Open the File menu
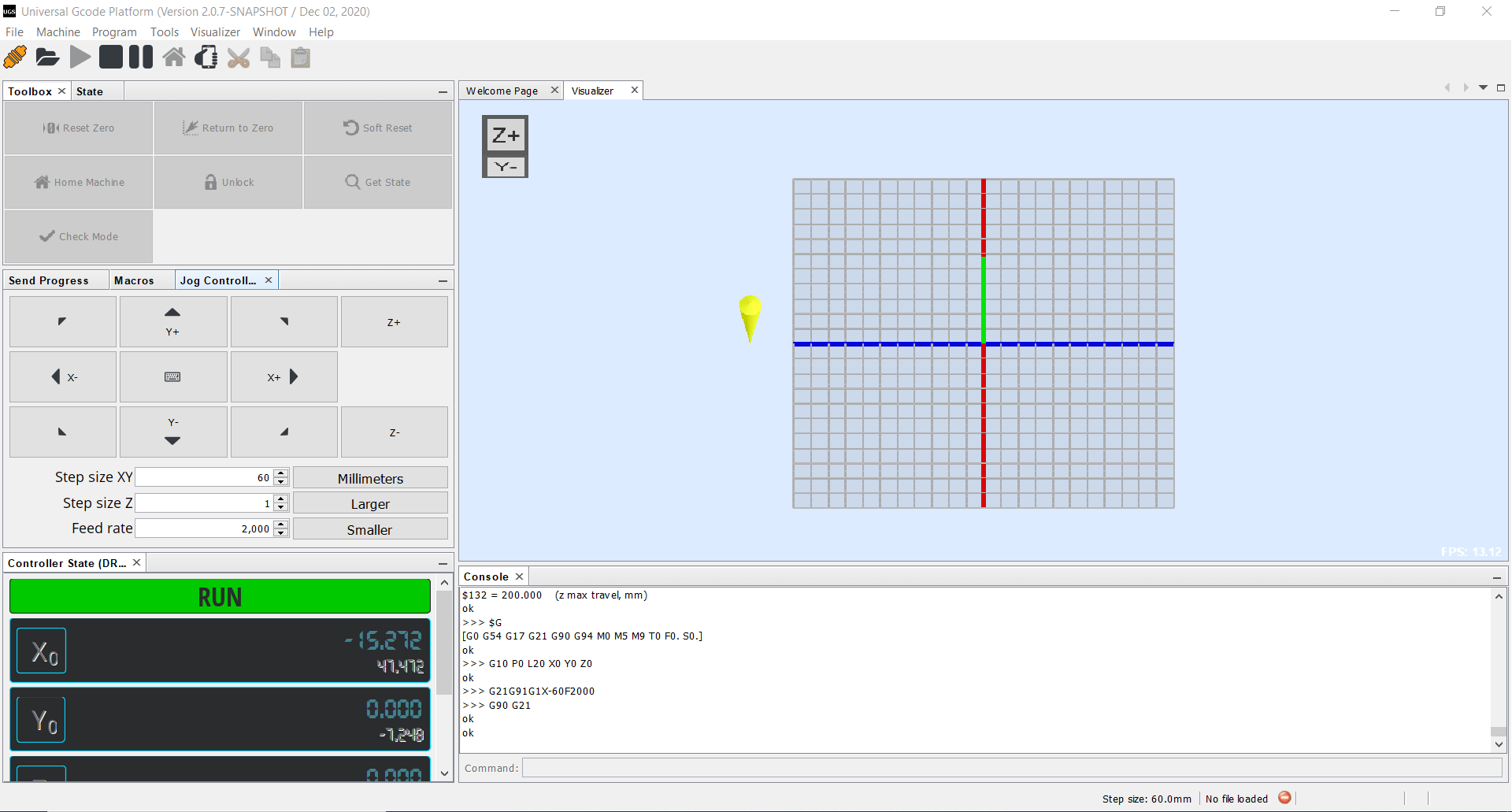 point(14,32)
